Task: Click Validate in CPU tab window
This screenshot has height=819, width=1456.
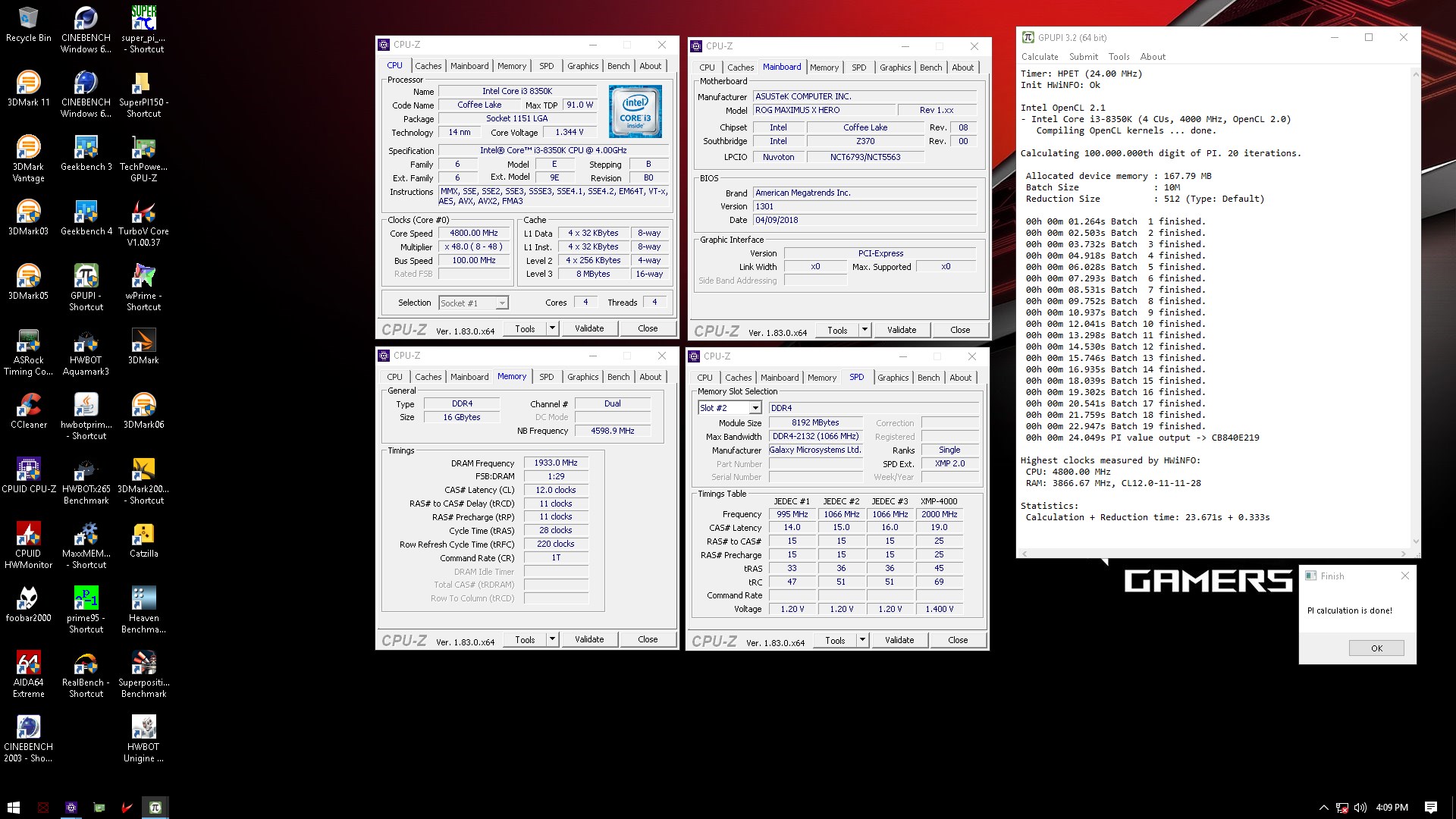Action: click(589, 328)
